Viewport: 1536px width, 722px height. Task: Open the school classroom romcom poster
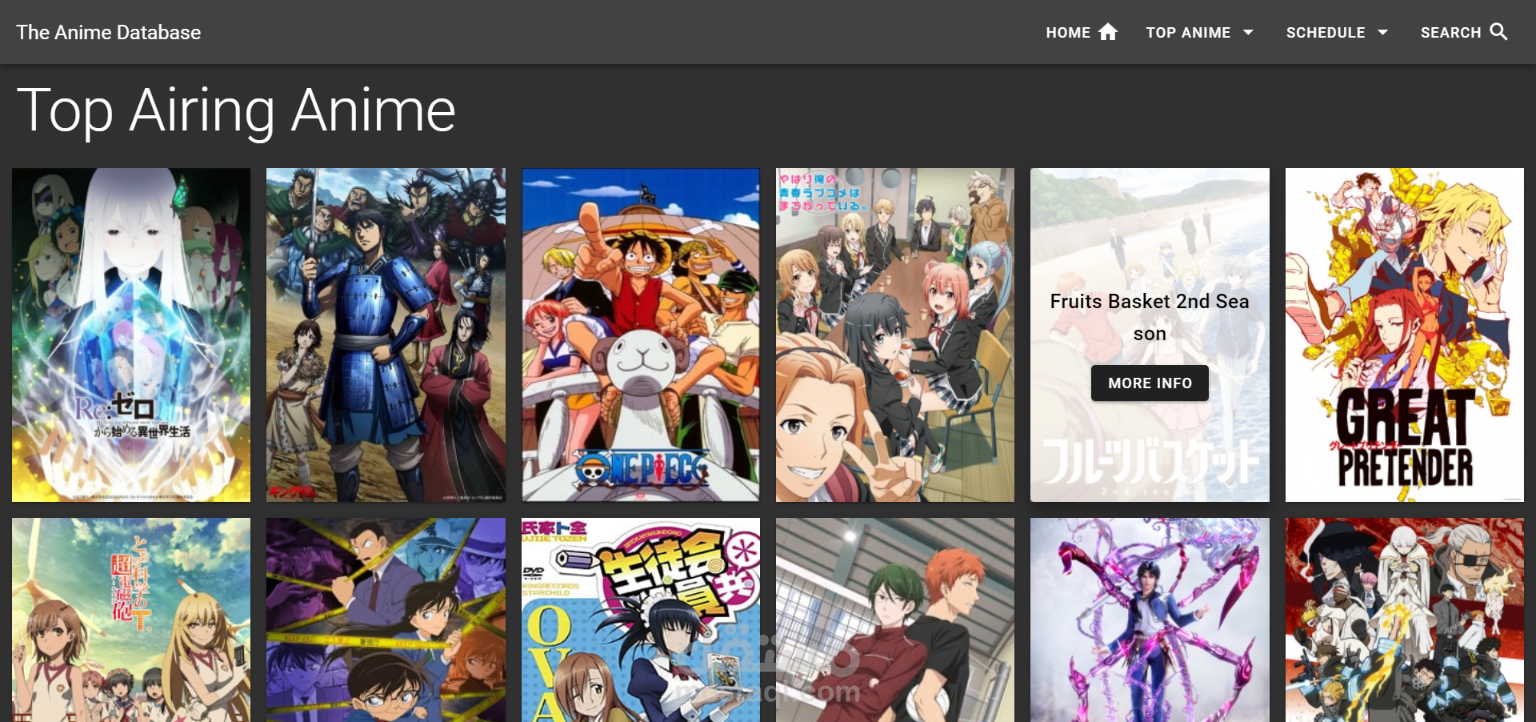pyautogui.click(x=895, y=335)
